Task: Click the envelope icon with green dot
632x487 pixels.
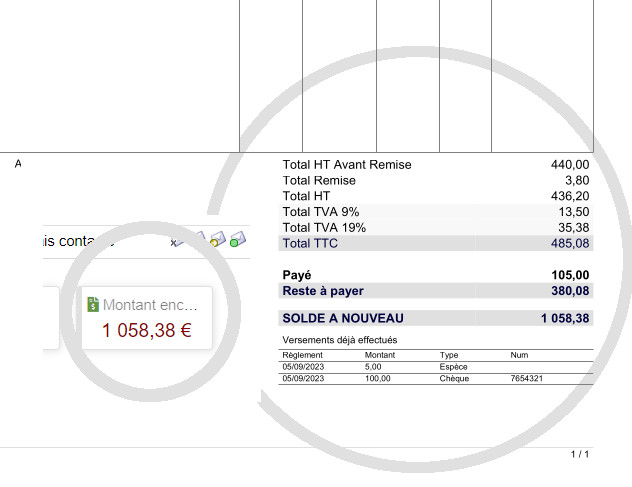Action: 237,239
